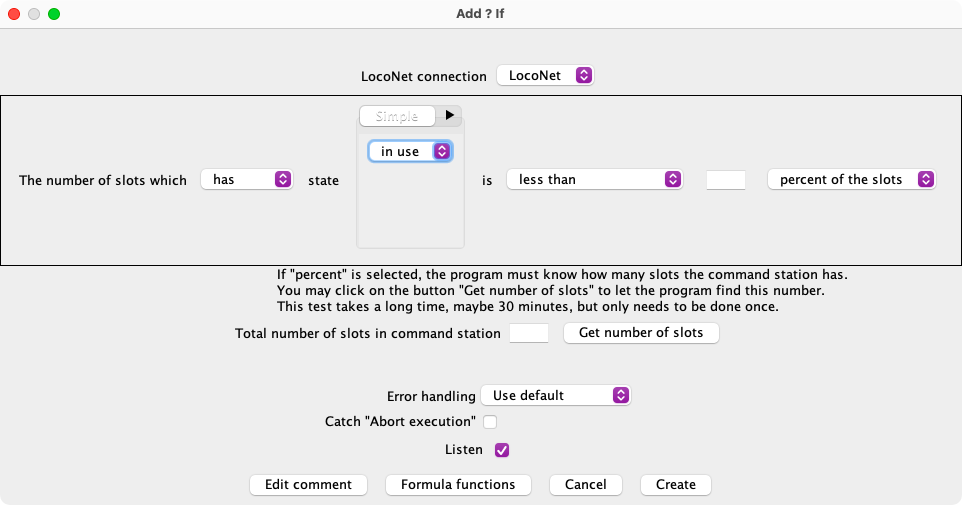The image size is (962, 505).
Task: Close the Add ? If window
Action: [x=15, y=14]
